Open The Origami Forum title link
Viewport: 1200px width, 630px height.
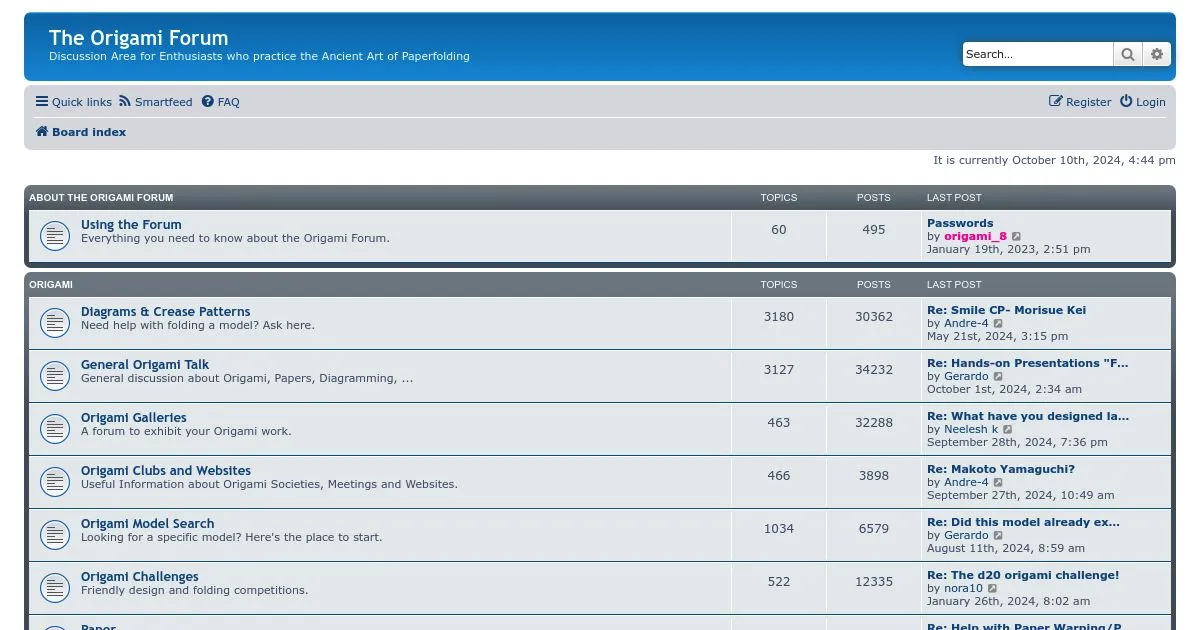[x=138, y=38]
